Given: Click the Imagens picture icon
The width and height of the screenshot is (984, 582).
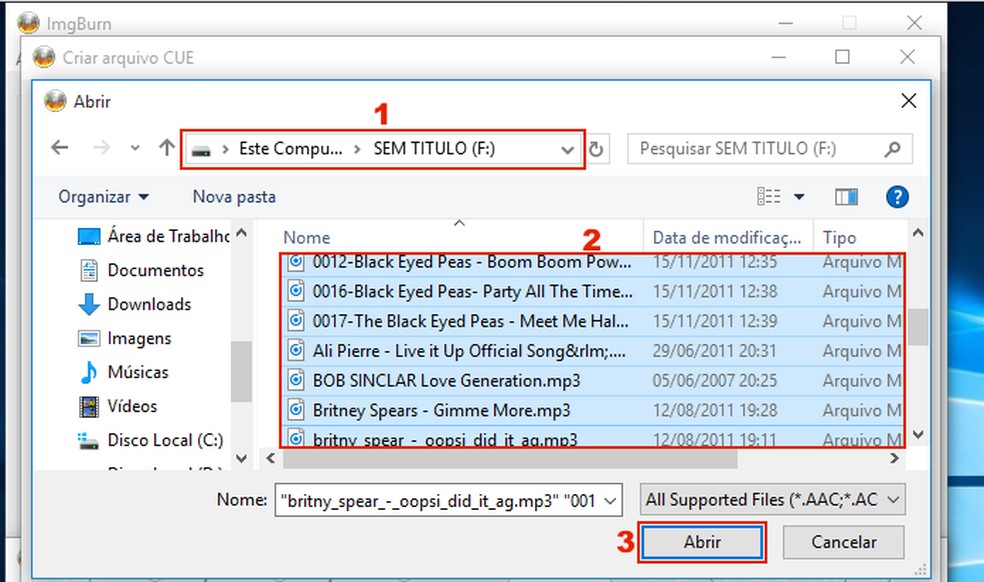Looking at the screenshot, I should pos(88,338).
